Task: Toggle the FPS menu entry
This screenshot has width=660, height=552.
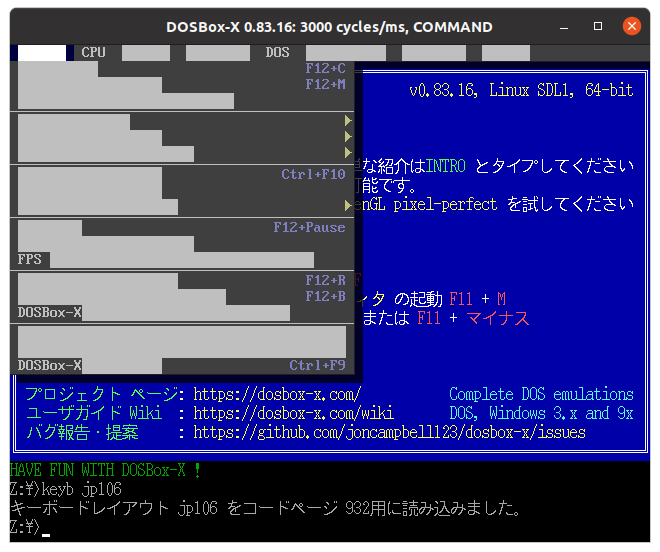Action: tap(182, 259)
